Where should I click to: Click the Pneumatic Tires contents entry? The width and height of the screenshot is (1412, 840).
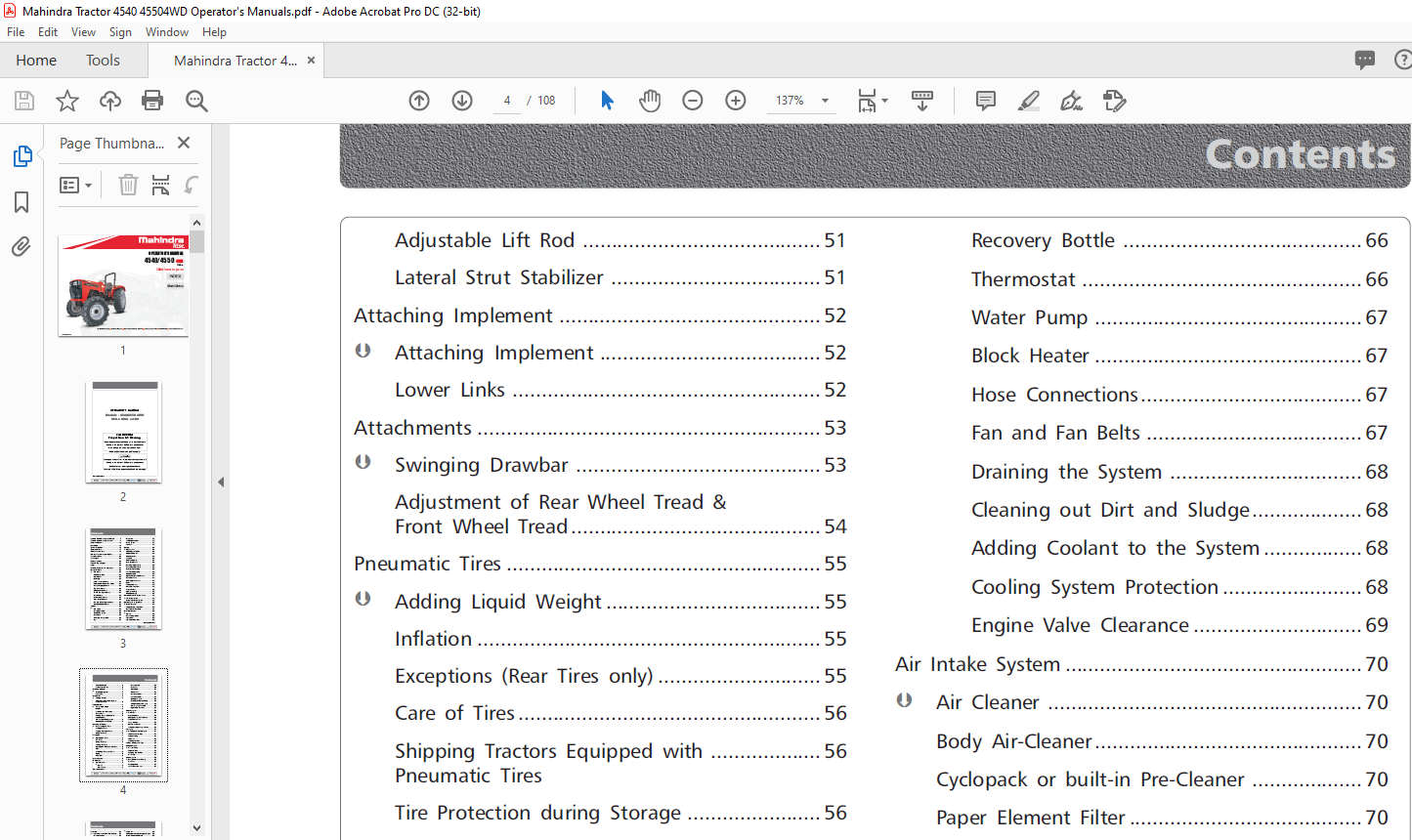click(600, 564)
